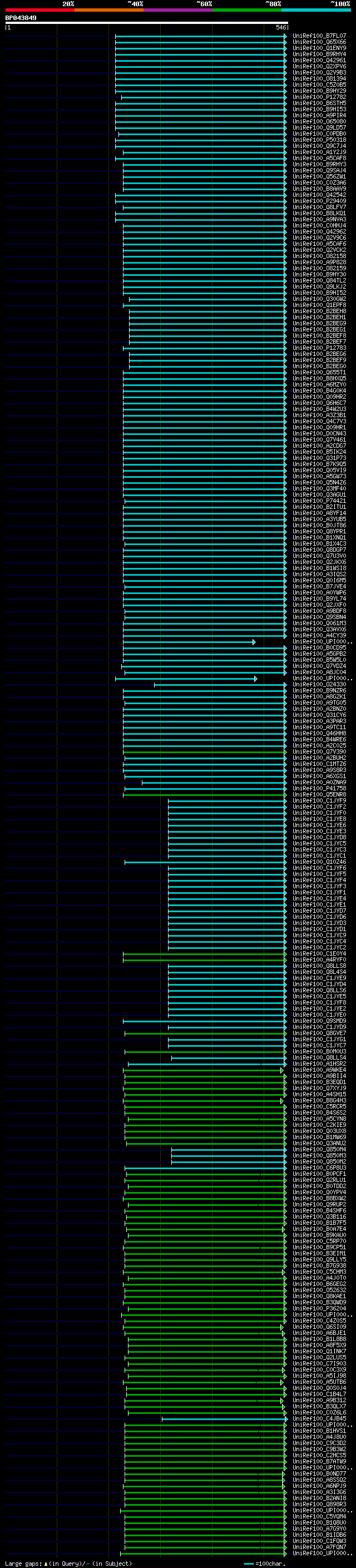Select the UniRef100_Q56ZW1 label
The height and width of the screenshot is (1568, 356).
[x=319, y=176]
